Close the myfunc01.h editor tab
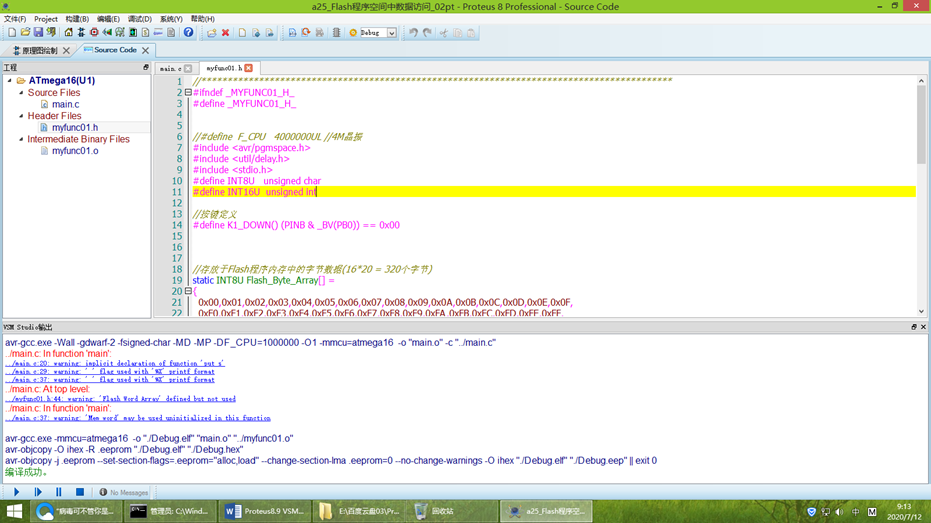 [249, 68]
